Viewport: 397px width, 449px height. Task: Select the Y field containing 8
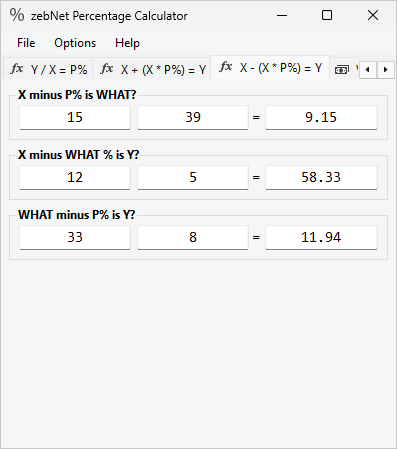(x=193, y=237)
